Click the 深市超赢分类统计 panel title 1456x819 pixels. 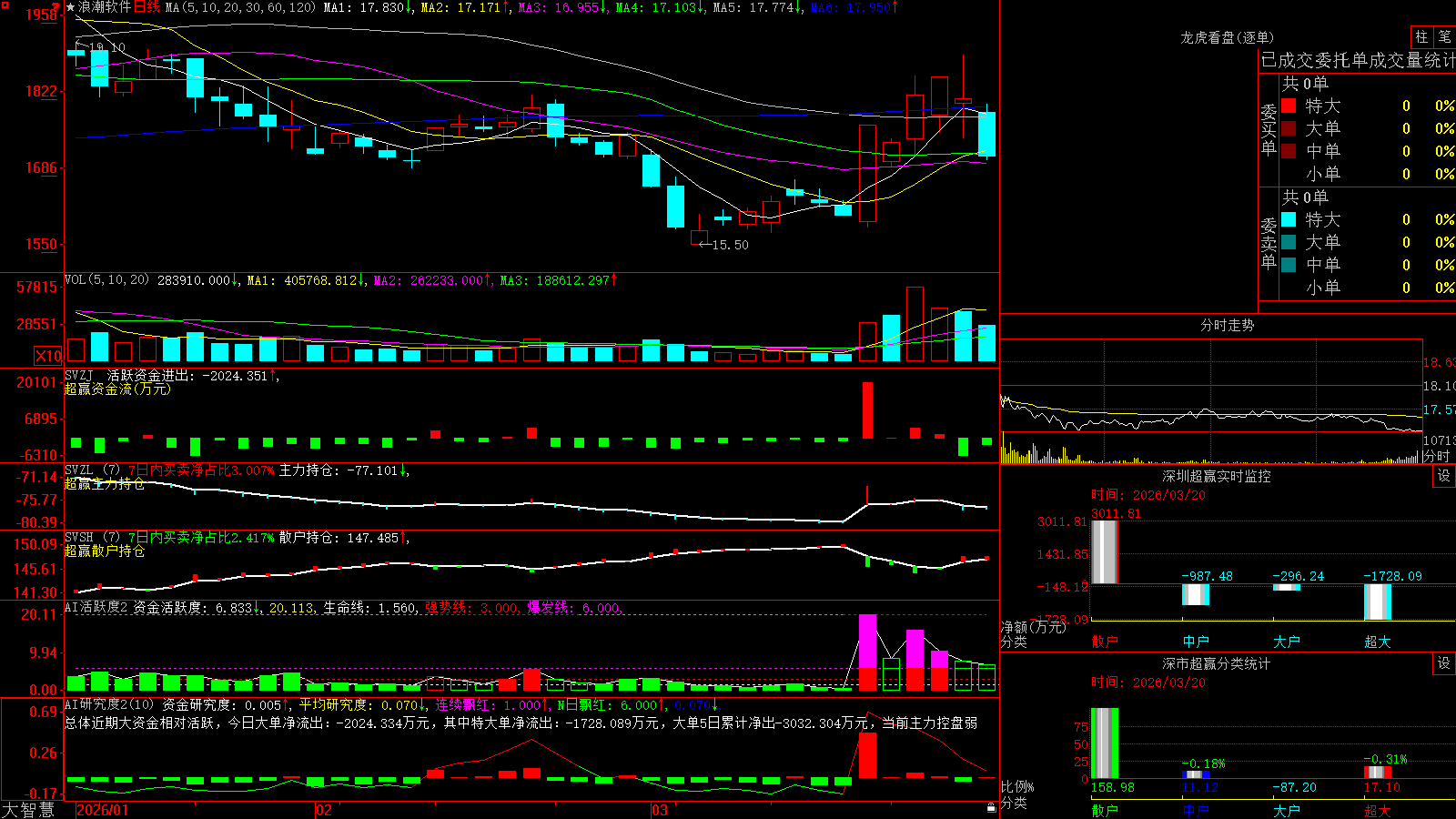click(x=1216, y=663)
